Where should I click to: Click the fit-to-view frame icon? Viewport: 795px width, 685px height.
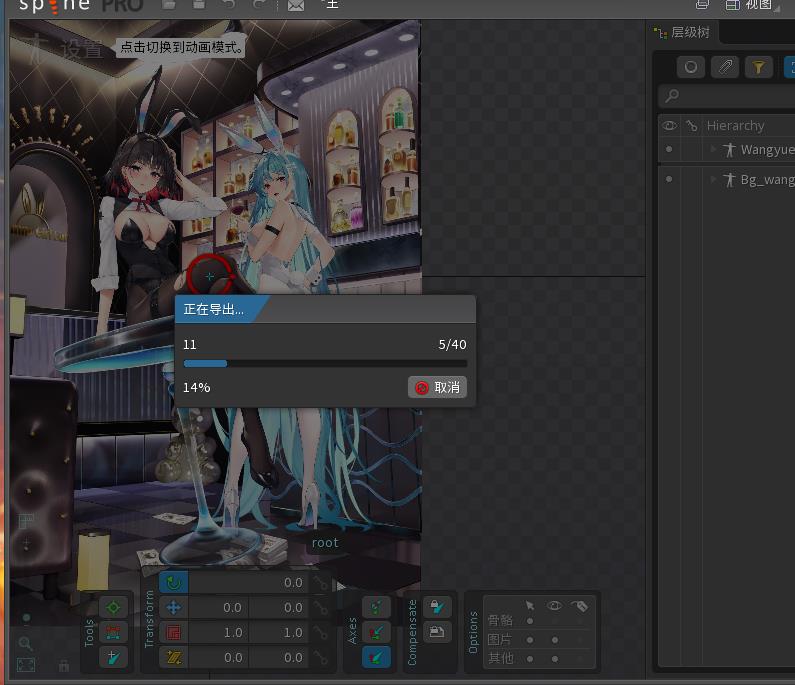[x=26, y=665]
